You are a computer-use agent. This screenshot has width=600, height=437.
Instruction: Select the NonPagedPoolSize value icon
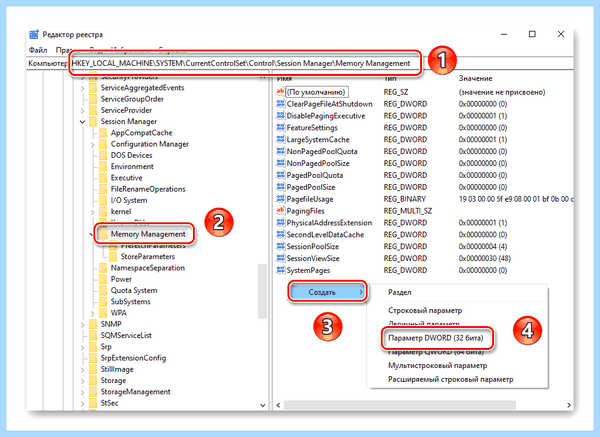[x=280, y=163]
